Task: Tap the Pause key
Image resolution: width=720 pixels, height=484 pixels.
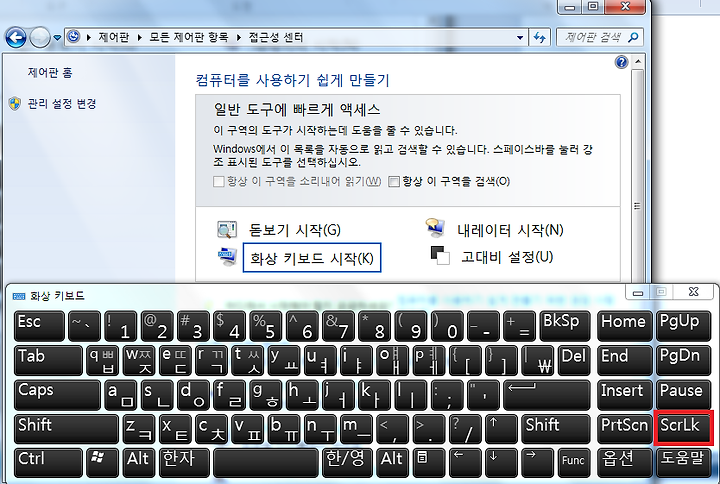Action: [x=683, y=395]
